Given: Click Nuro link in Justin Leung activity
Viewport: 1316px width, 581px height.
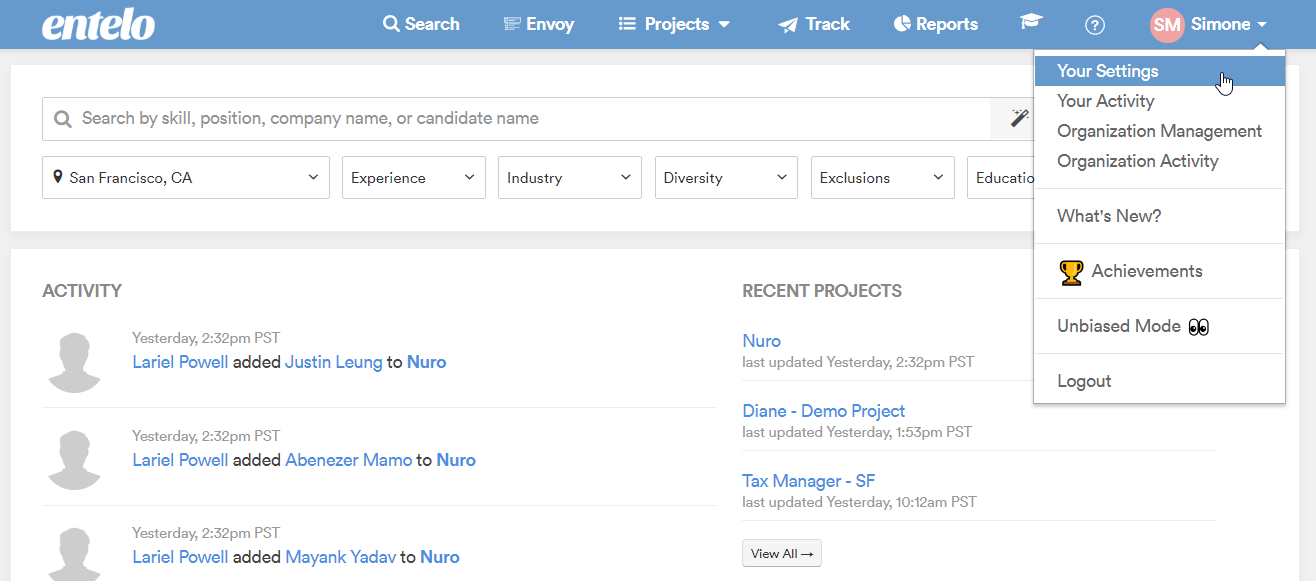Looking at the screenshot, I should [x=426, y=362].
